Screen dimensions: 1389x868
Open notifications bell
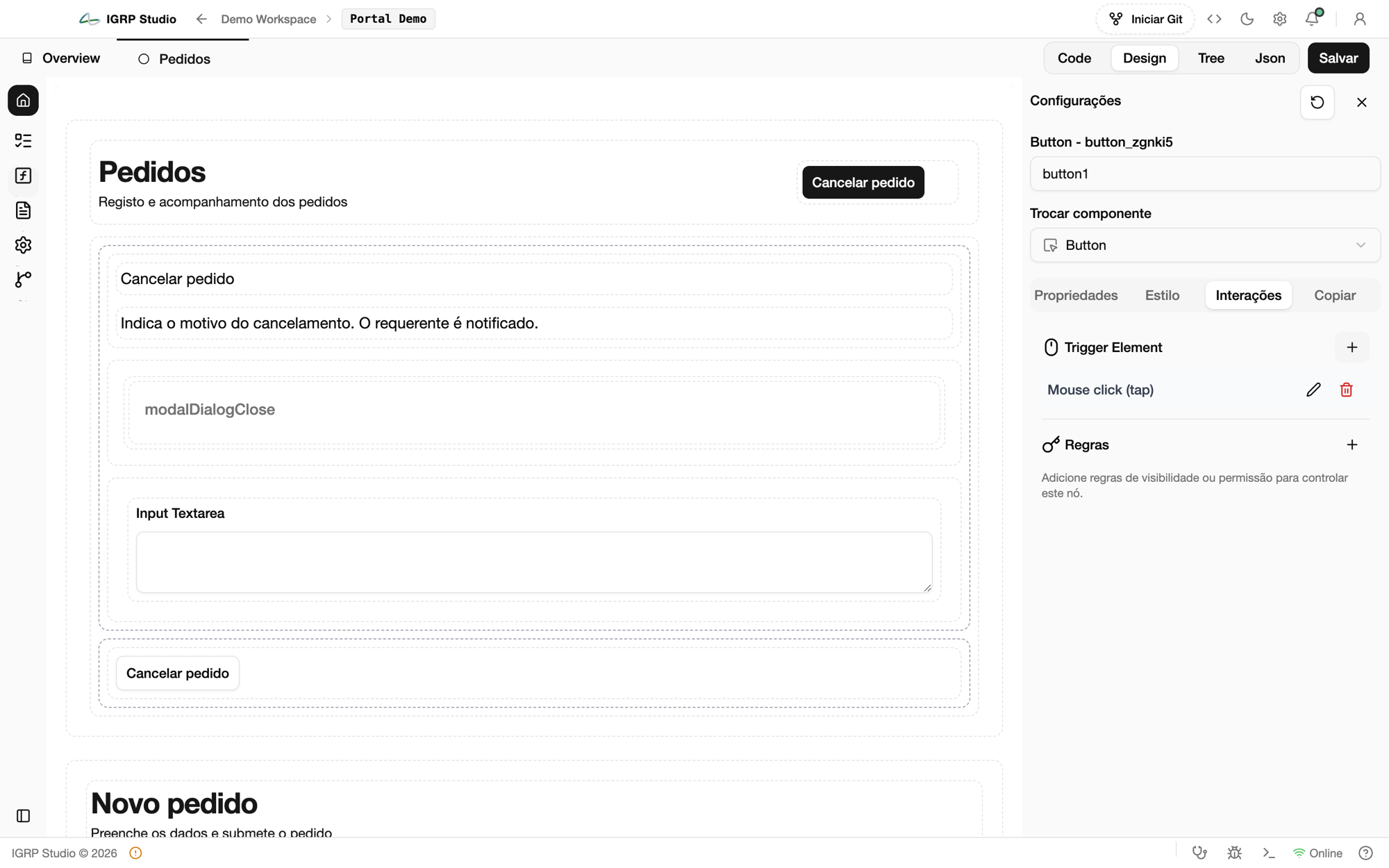1312,19
